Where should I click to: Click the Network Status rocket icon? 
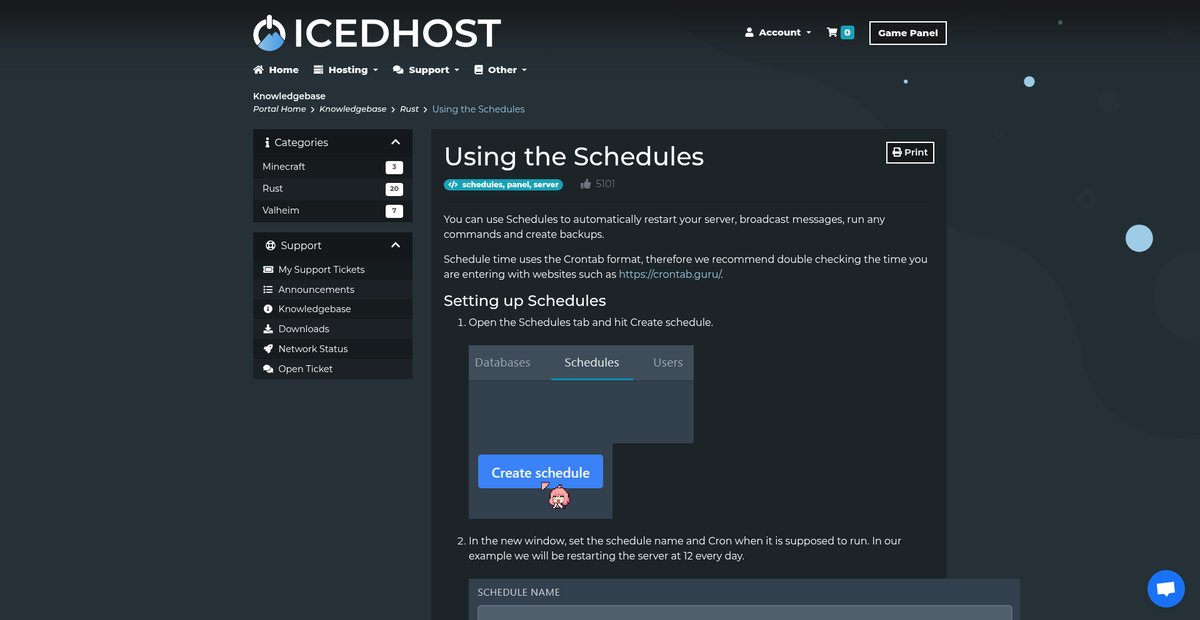[x=268, y=349]
